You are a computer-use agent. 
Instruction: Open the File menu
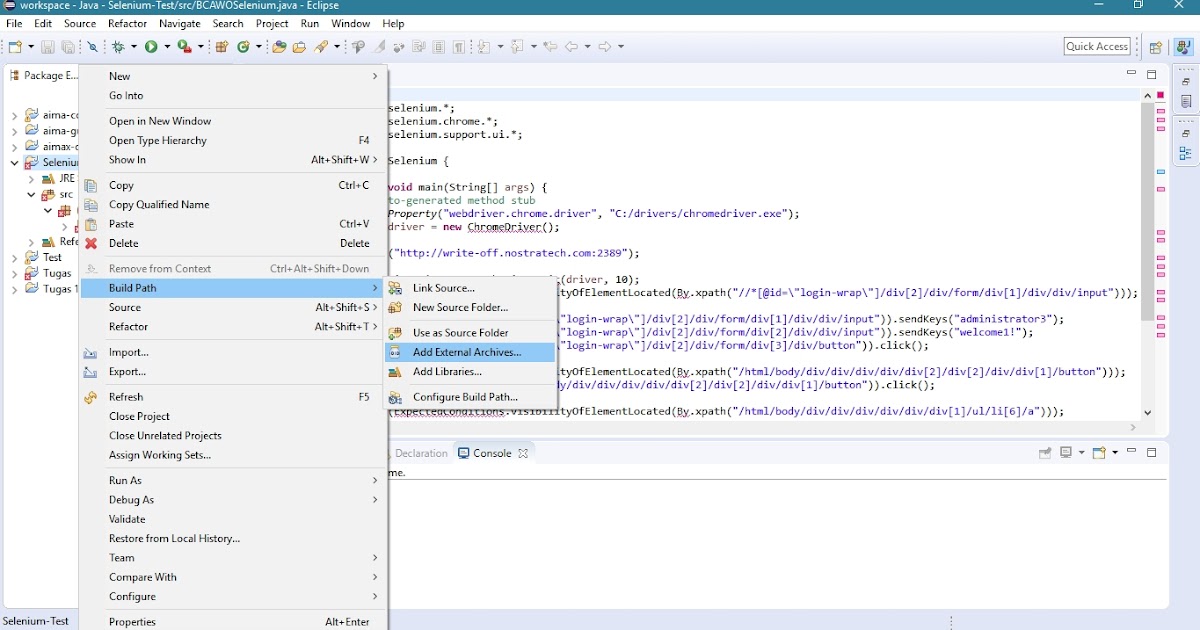[15, 23]
